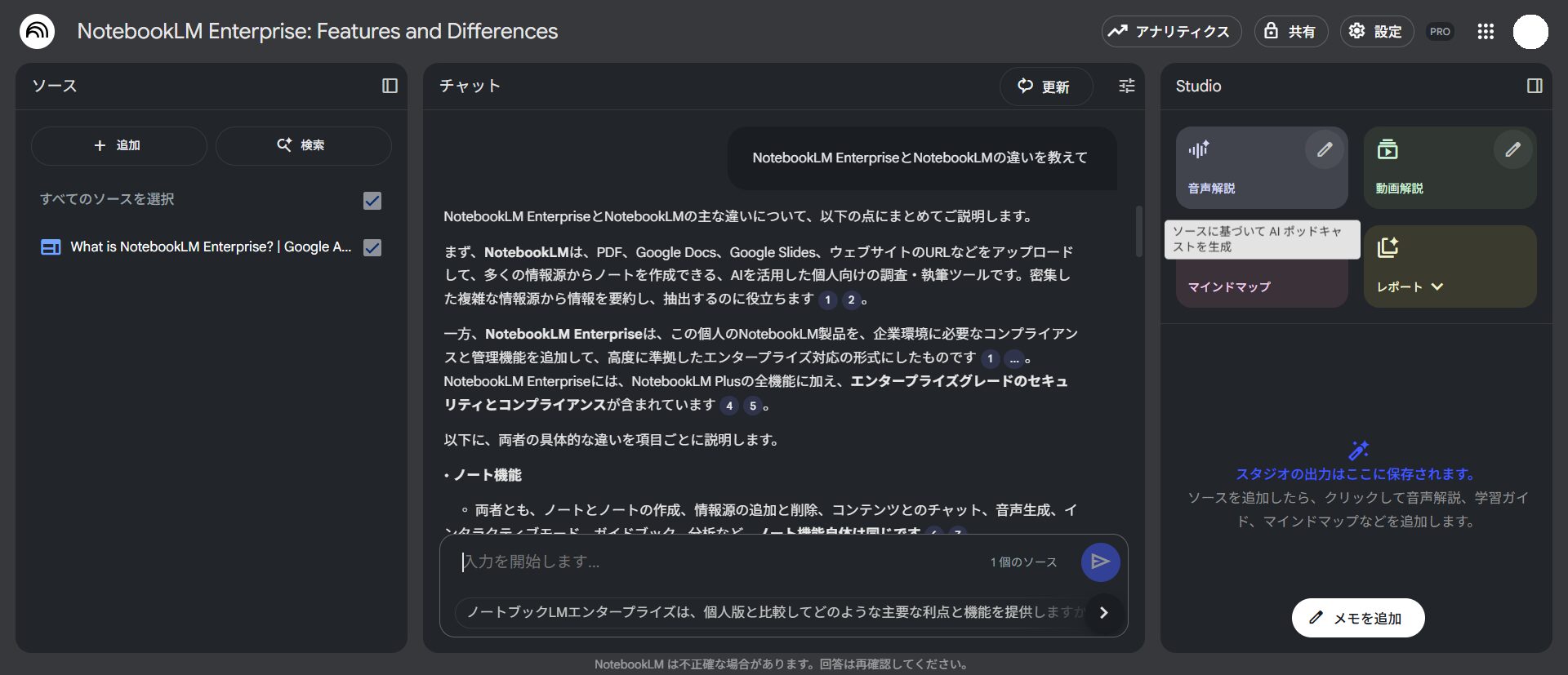Click the 更新 button in chat
Viewport: 1568px width, 675px height.
coord(1045,87)
